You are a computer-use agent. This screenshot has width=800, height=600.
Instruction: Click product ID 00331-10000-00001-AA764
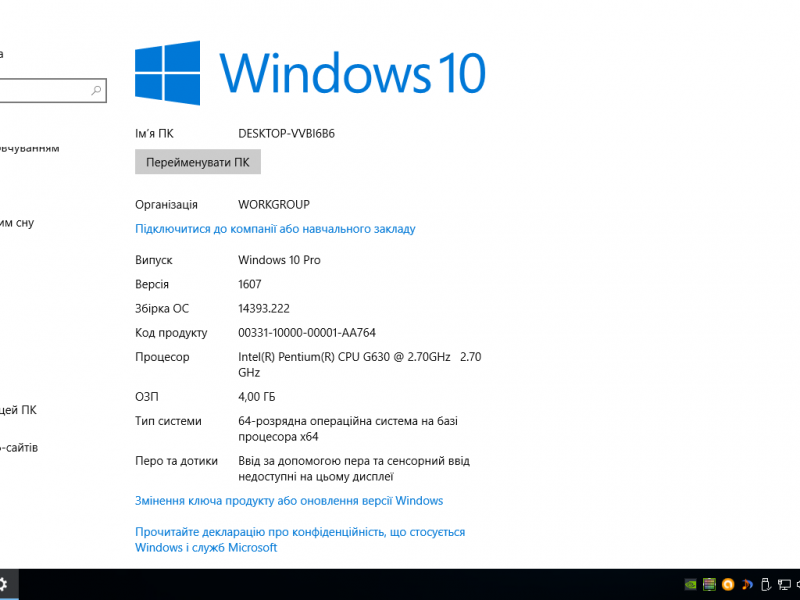(x=307, y=333)
